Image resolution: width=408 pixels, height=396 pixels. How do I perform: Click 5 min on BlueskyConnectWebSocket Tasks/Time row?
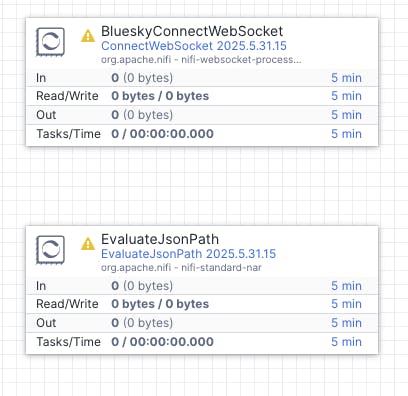pyautogui.click(x=346, y=134)
